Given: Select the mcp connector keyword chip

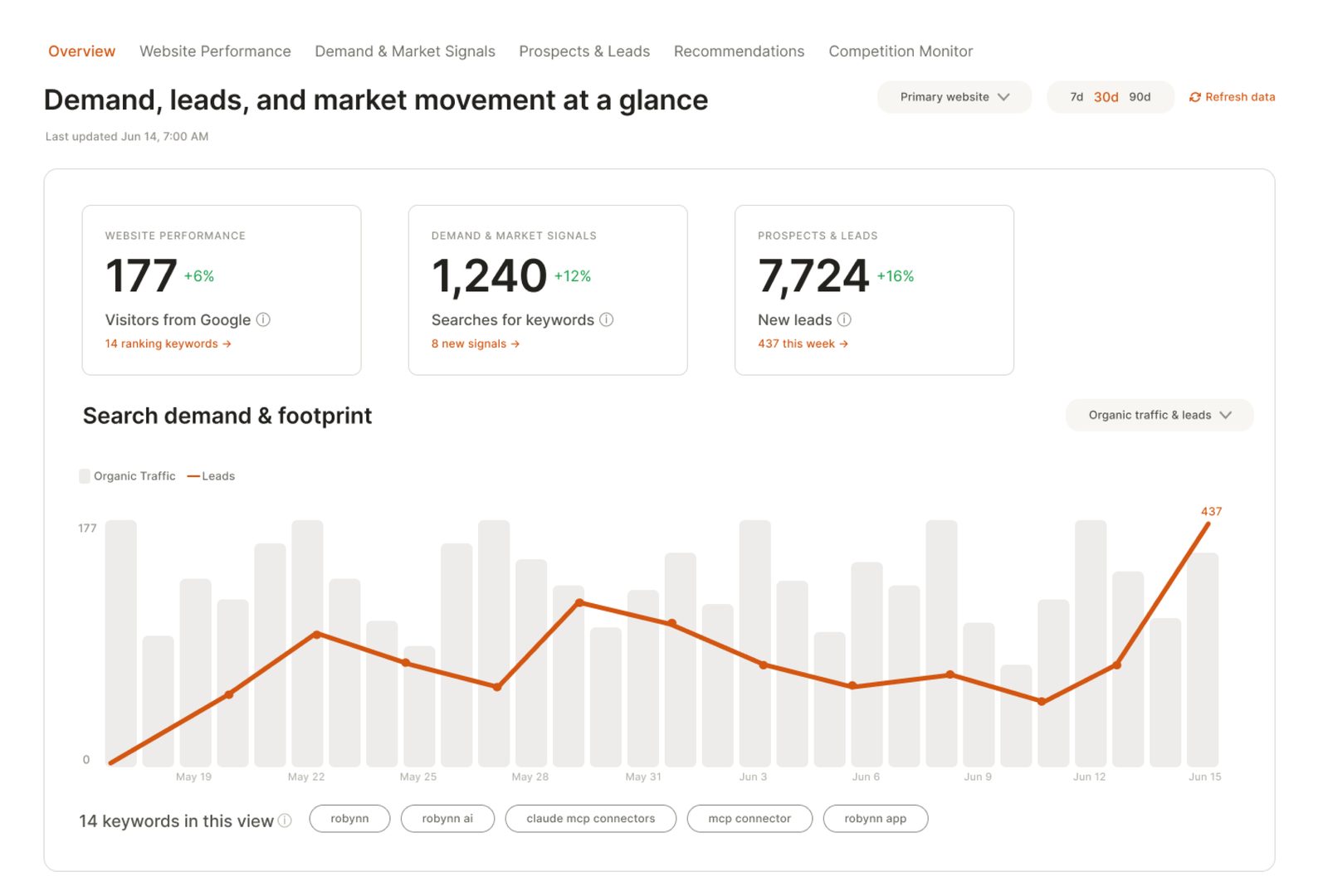Looking at the screenshot, I should [x=749, y=819].
